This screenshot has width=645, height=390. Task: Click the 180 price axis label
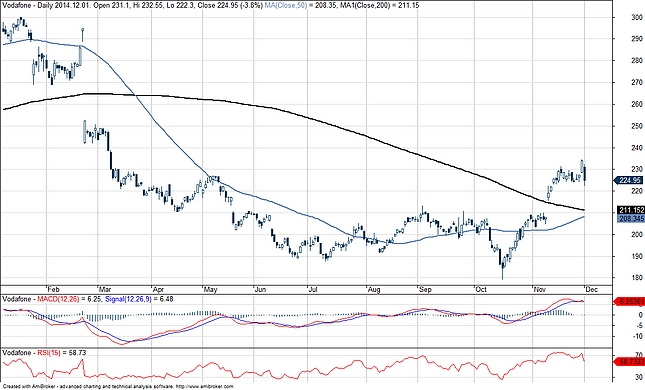point(638,278)
